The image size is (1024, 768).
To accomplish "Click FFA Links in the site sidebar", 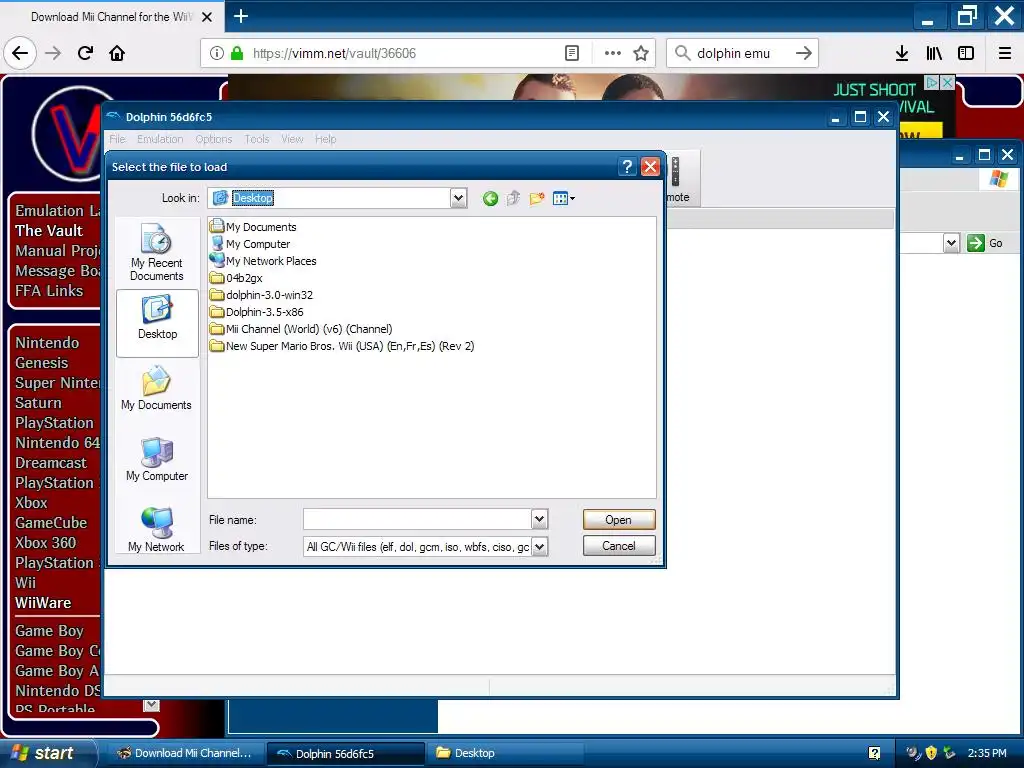I will pyautogui.click(x=49, y=291).
